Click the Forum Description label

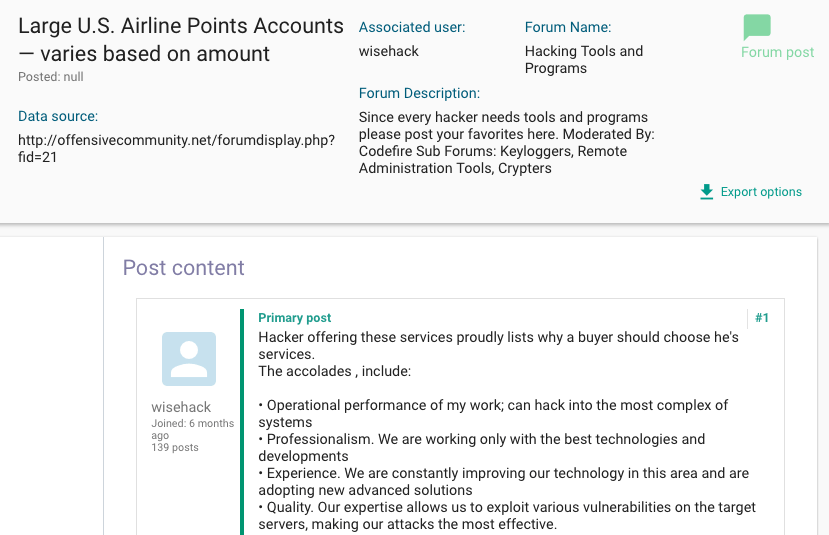[419, 94]
